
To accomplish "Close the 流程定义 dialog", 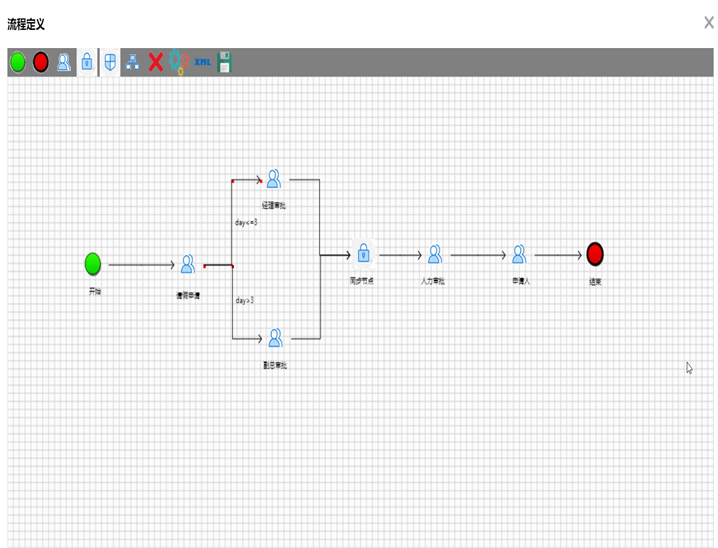I will pyautogui.click(x=708, y=23).
